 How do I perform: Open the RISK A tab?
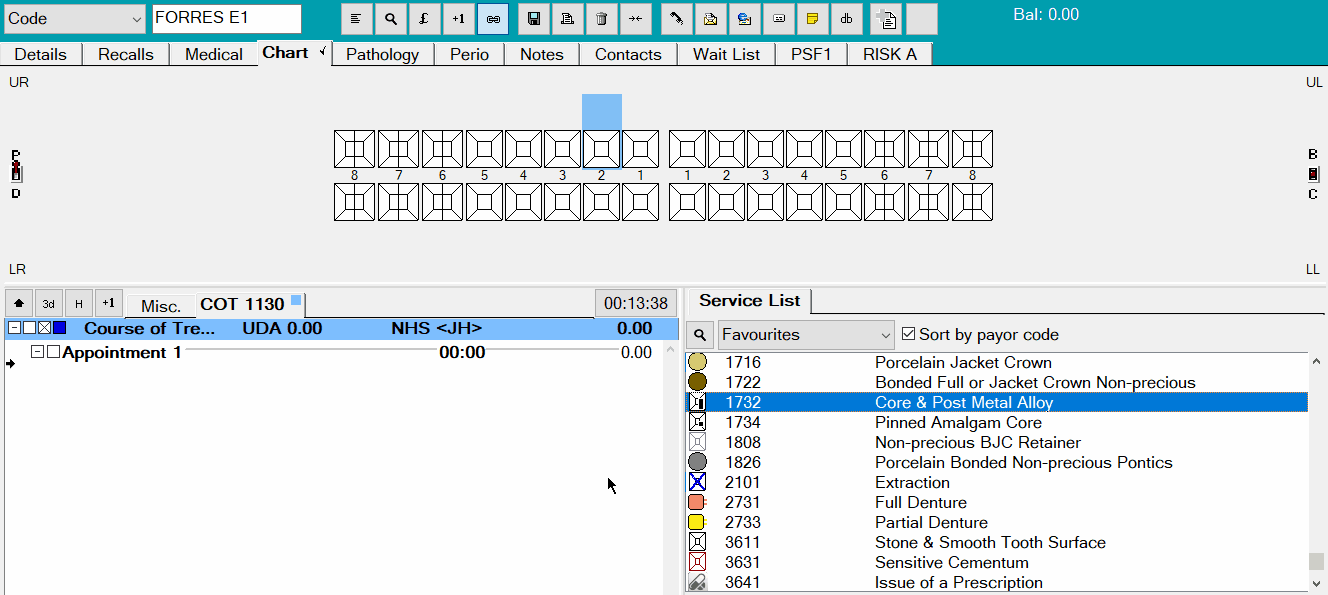890,54
